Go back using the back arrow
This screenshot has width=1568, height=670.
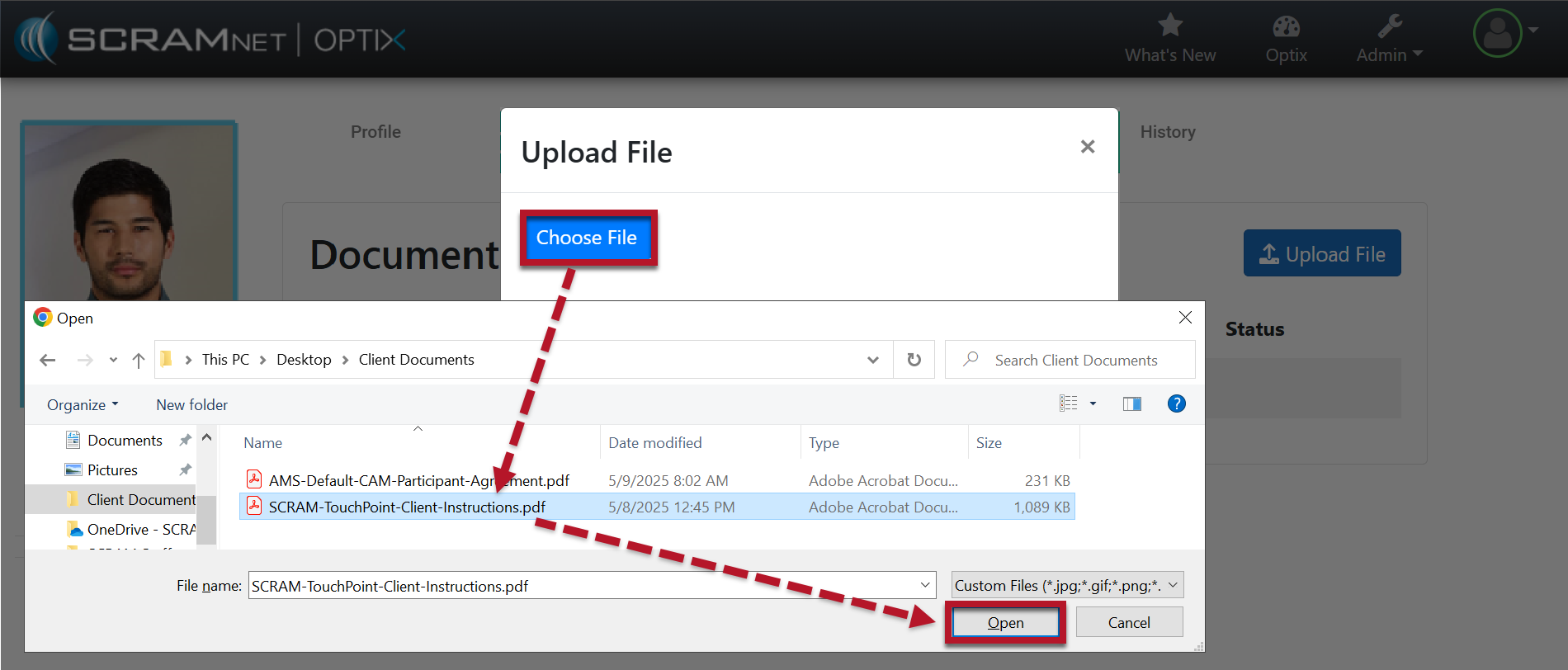48,360
